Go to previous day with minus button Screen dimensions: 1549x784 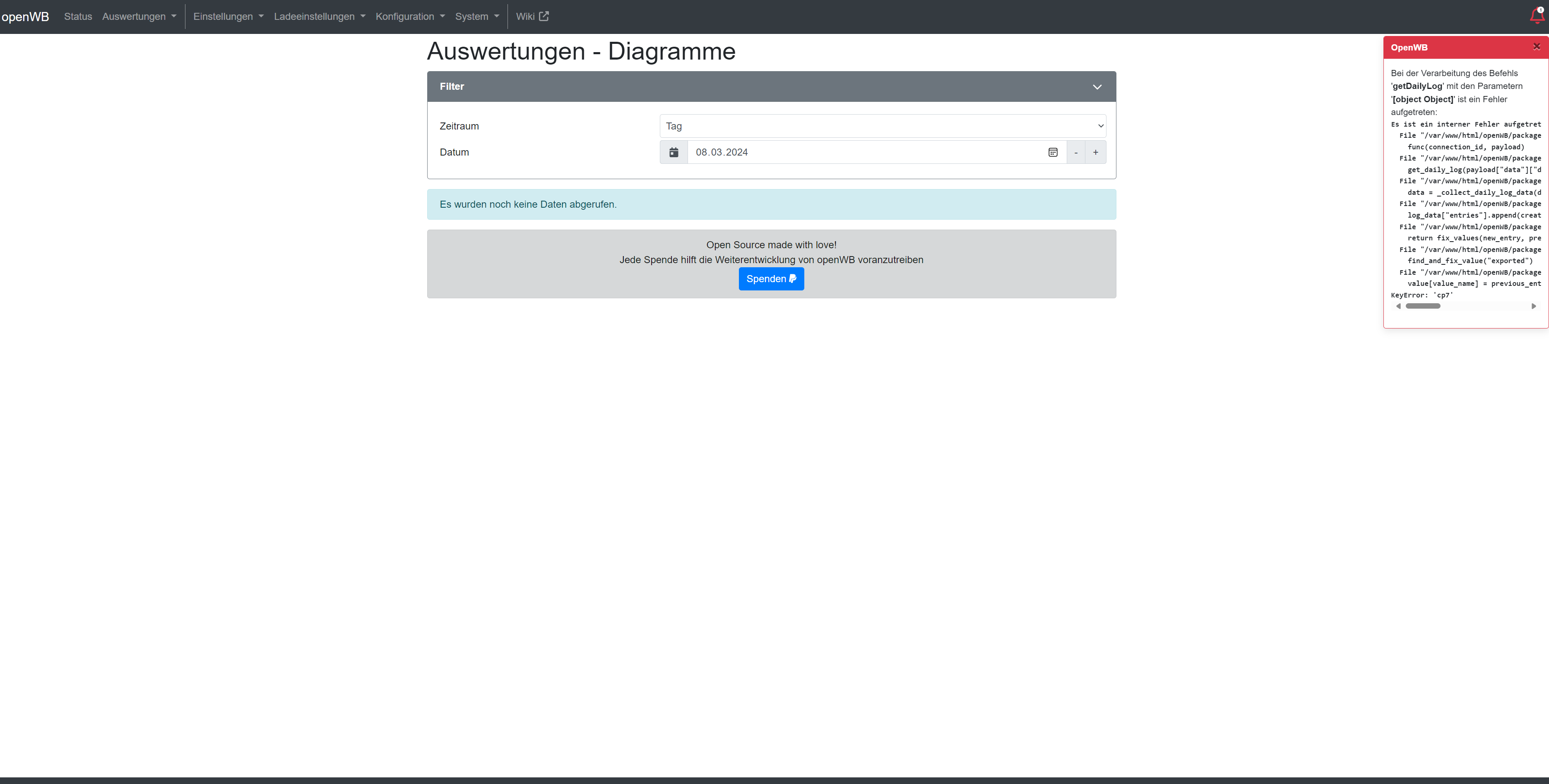[x=1076, y=153]
